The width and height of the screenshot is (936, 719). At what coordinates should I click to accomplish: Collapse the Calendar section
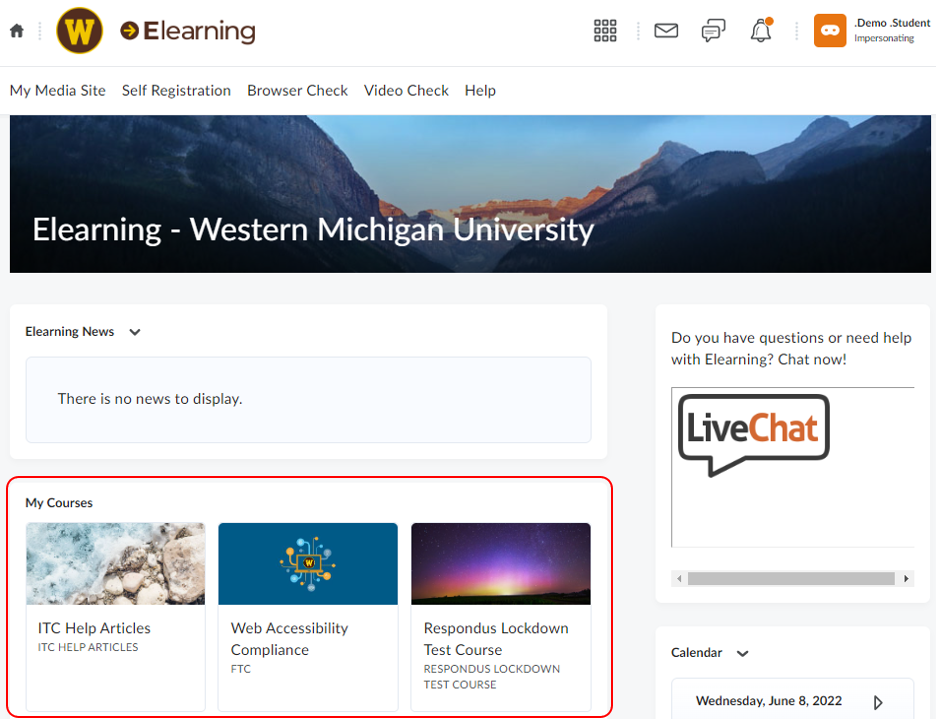[742, 652]
